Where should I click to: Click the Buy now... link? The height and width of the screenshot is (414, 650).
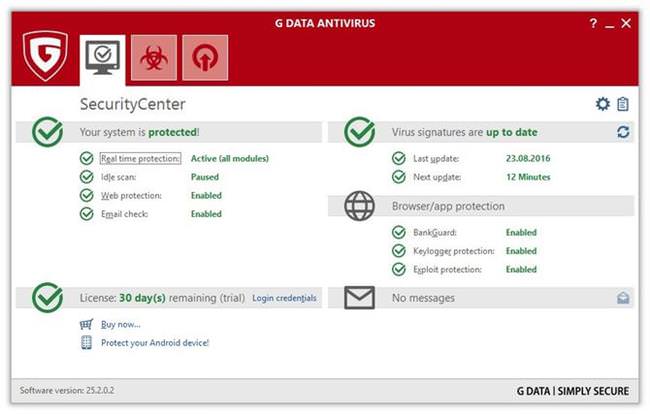point(121,324)
